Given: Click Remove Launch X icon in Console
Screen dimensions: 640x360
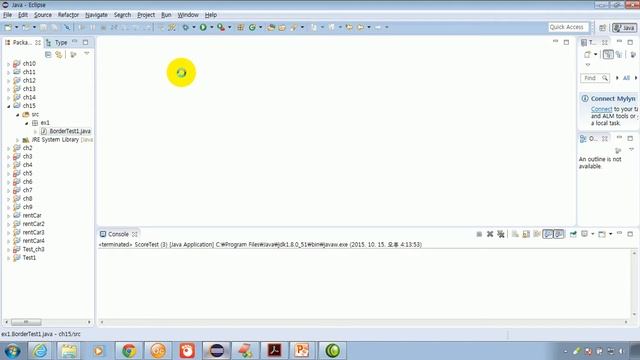Looking at the screenshot, I should tap(490, 234).
